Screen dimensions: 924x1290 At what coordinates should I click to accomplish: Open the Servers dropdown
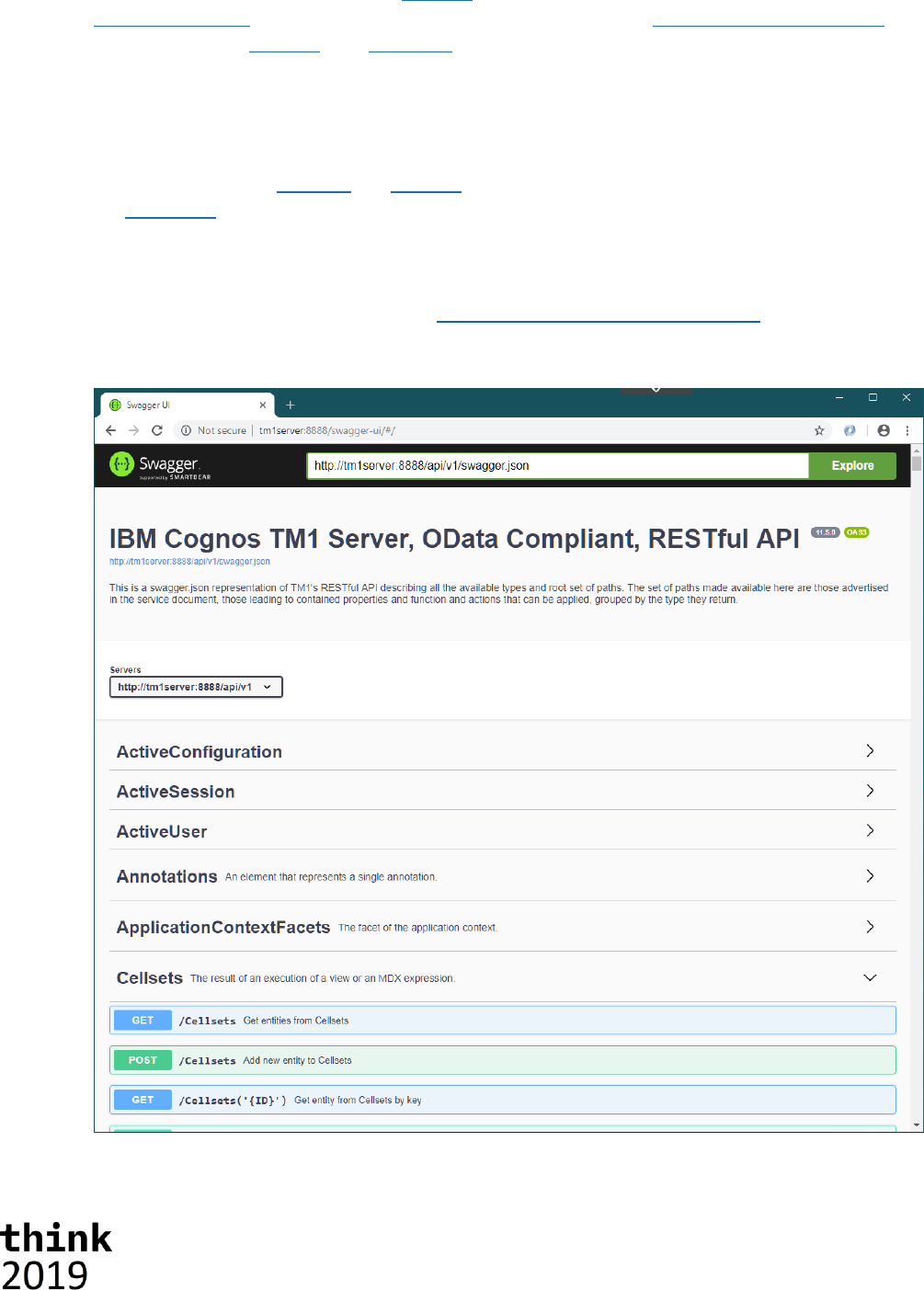pos(196,687)
